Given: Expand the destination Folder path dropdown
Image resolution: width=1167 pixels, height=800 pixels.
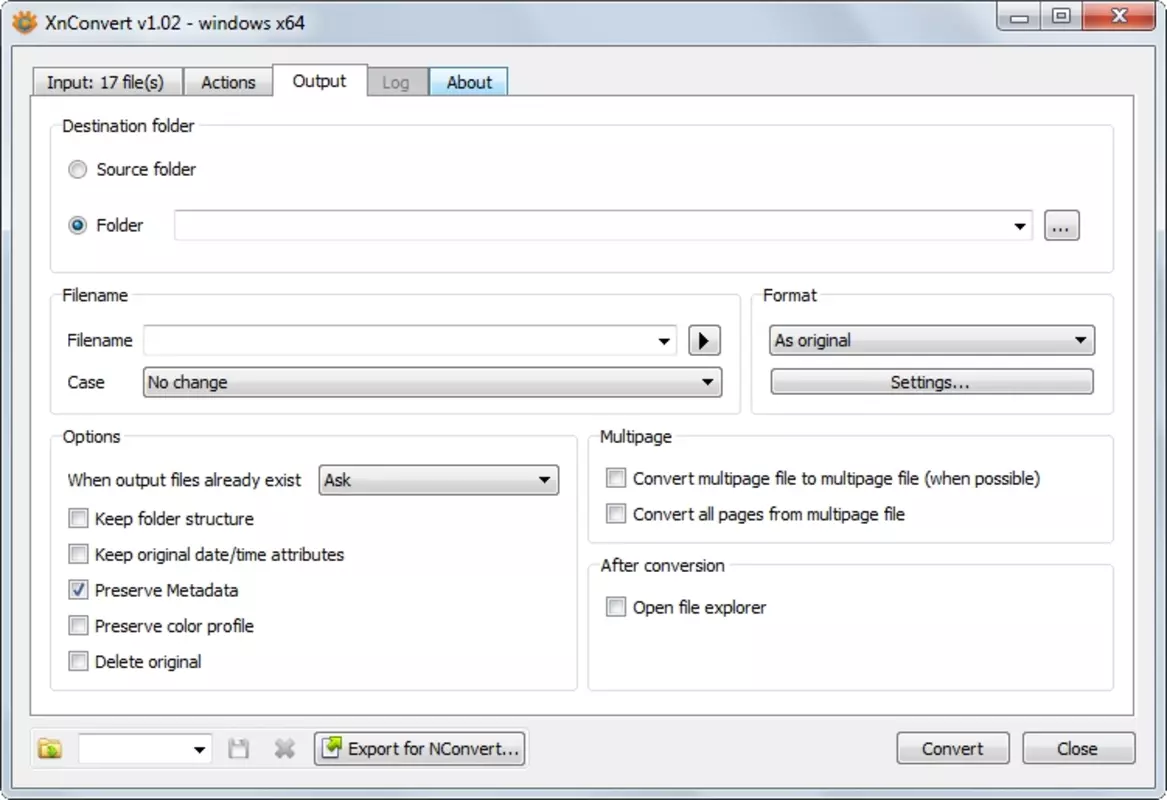Looking at the screenshot, I should (x=1020, y=226).
